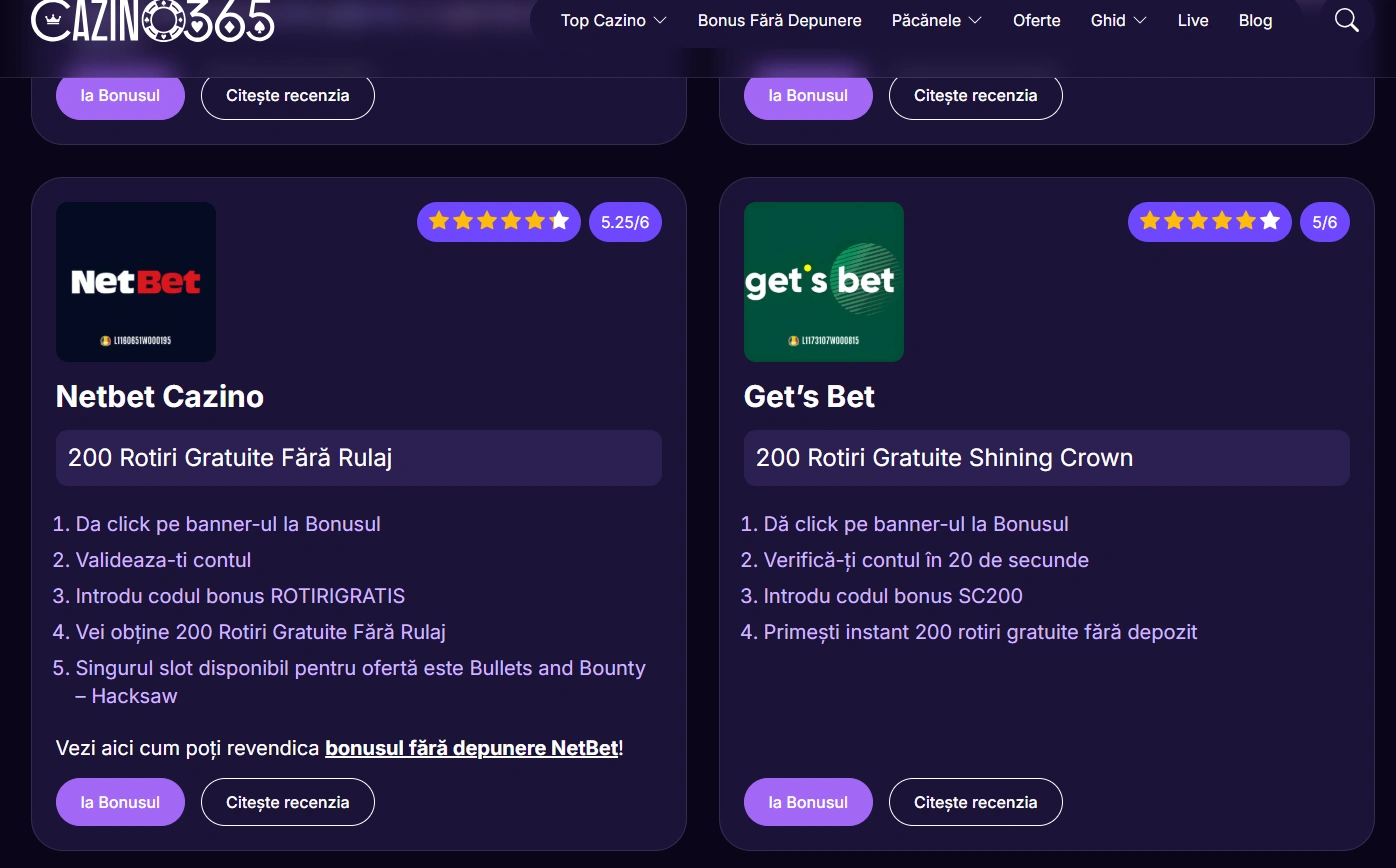Click the 200 Rotiri Gratuite Fără Rulaj bar
Image resolution: width=1396 pixels, height=868 pixels.
(x=358, y=457)
